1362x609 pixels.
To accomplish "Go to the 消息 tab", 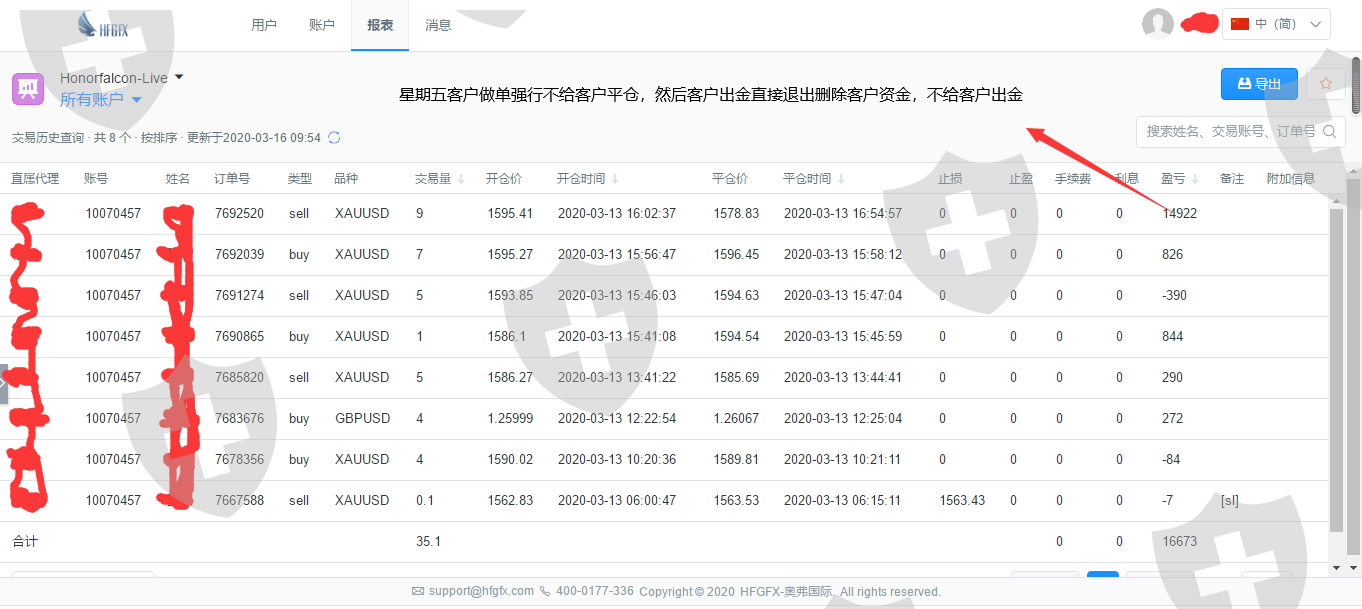I will tap(438, 25).
